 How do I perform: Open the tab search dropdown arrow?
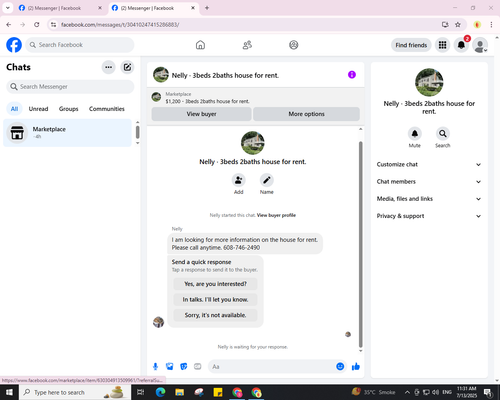pyautogui.click(x=7, y=8)
